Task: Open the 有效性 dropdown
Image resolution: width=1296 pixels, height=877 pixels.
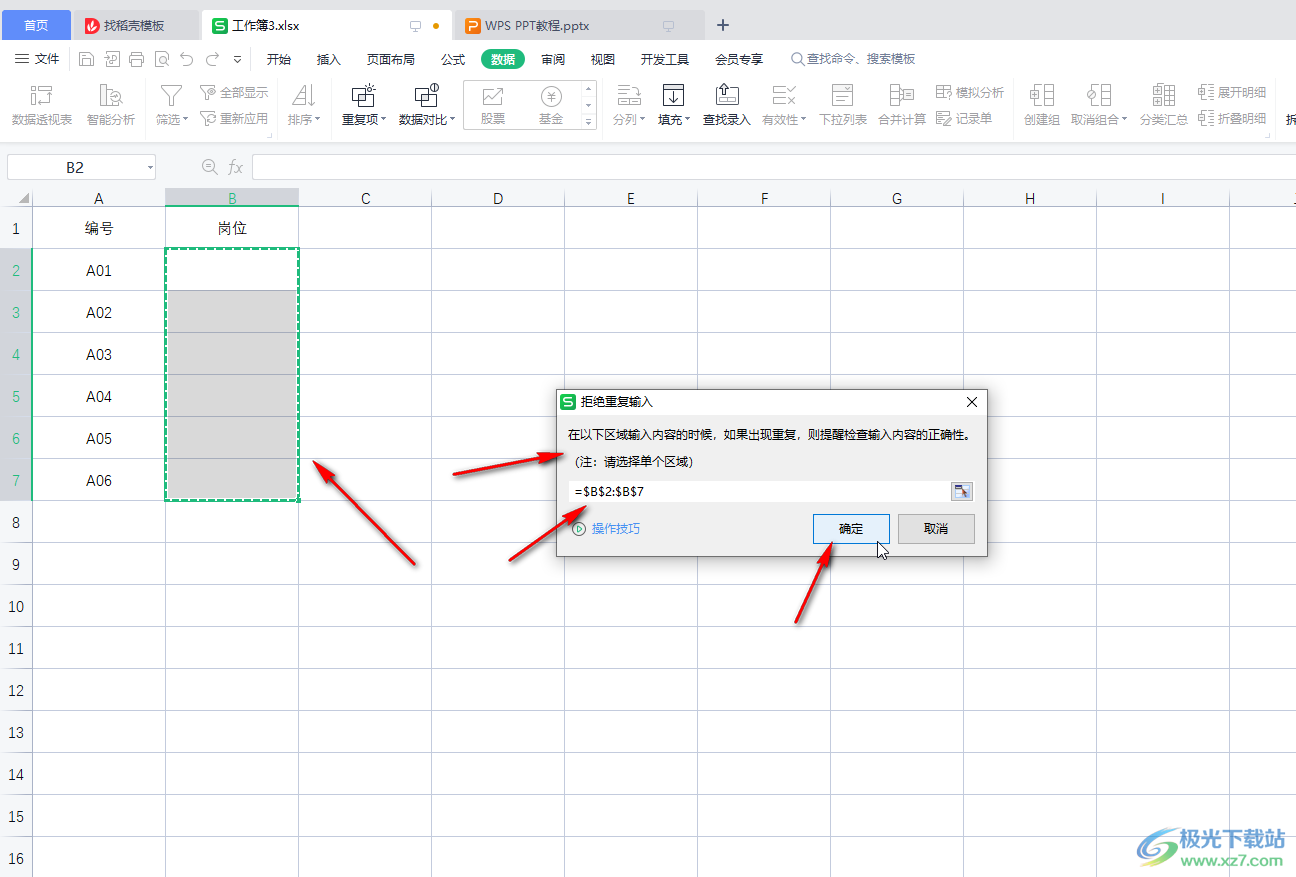Action: coord(784,106)
